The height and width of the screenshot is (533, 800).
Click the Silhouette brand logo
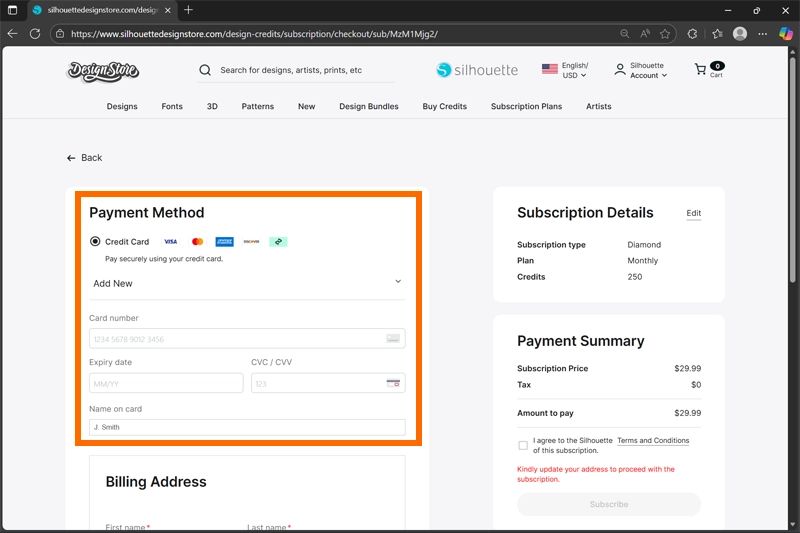[x=477, y=70]
